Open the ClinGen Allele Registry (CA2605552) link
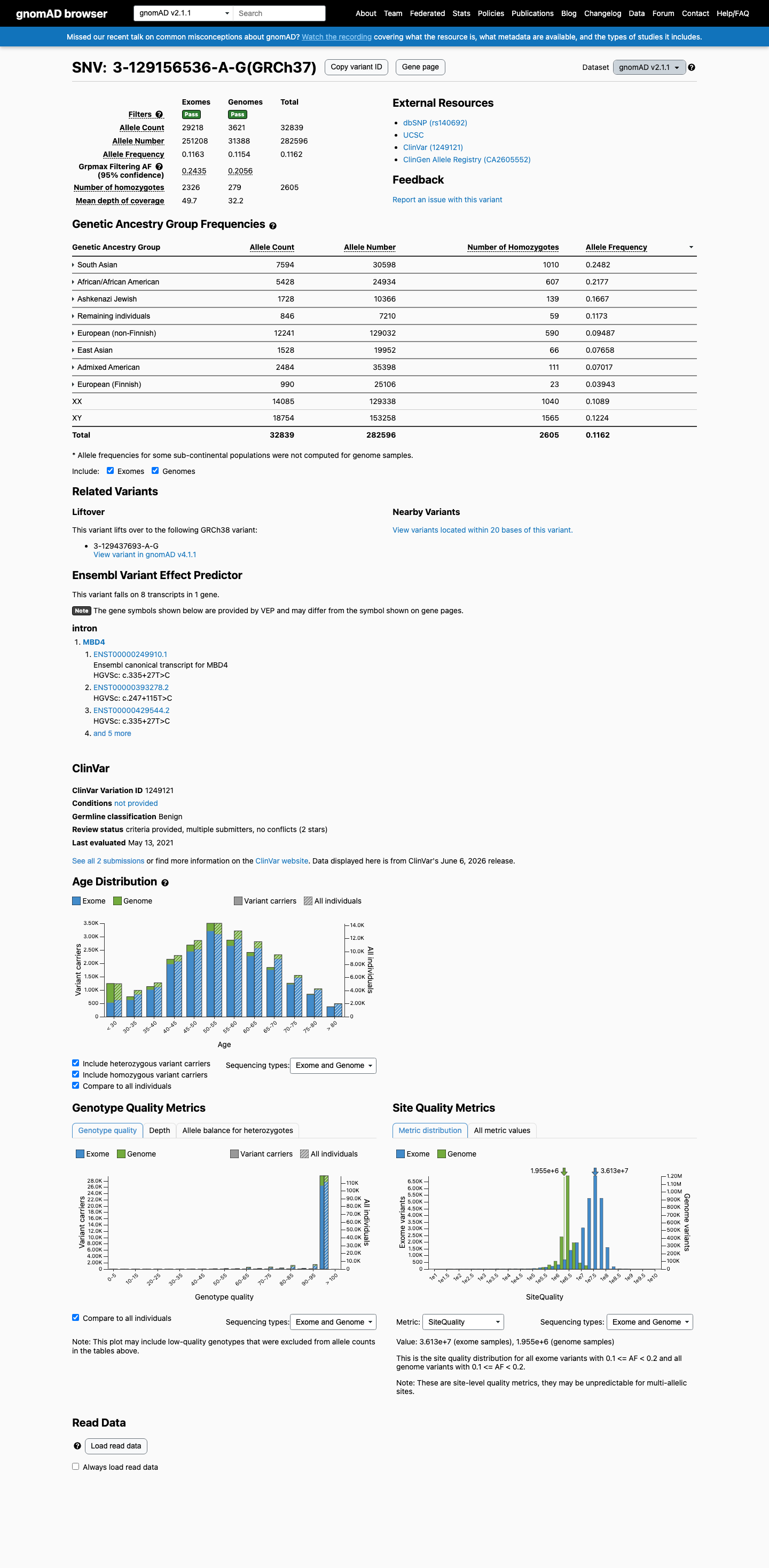The height and width of the screenshot is (1568, 769). (x=466, y=160)
